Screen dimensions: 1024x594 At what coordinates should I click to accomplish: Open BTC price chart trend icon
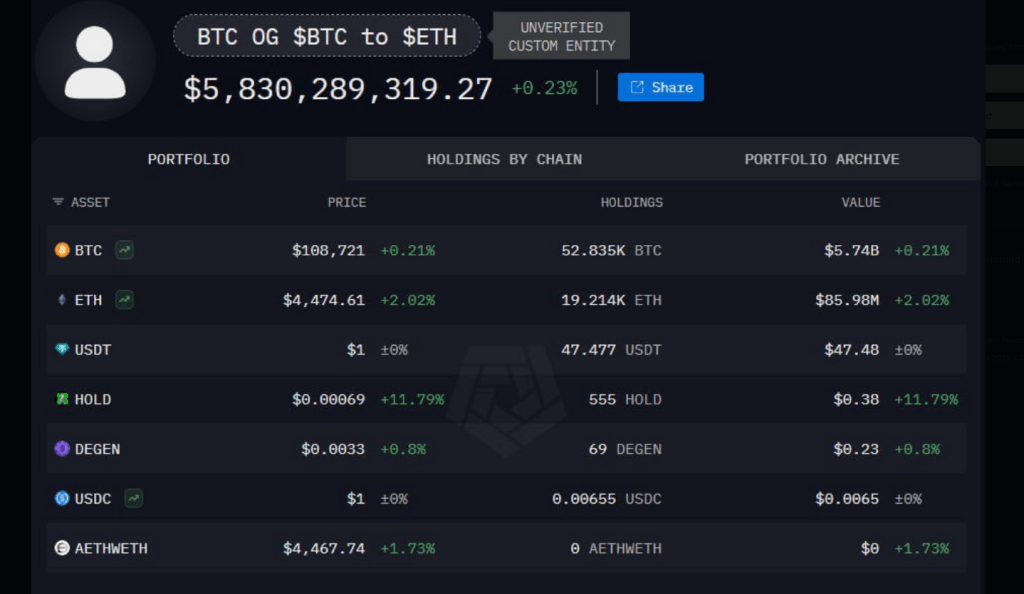[124, 250]
